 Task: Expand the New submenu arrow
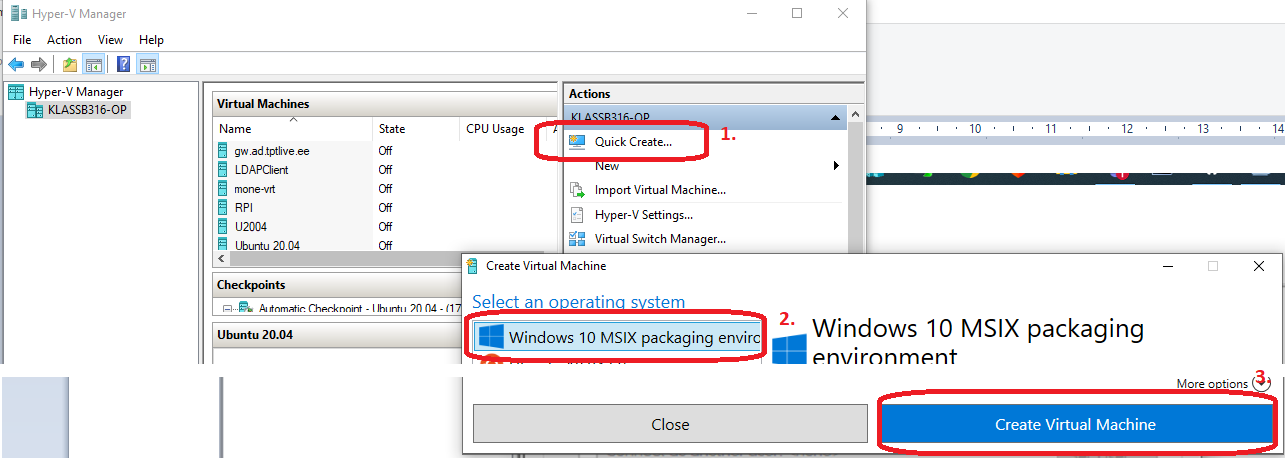835,166
